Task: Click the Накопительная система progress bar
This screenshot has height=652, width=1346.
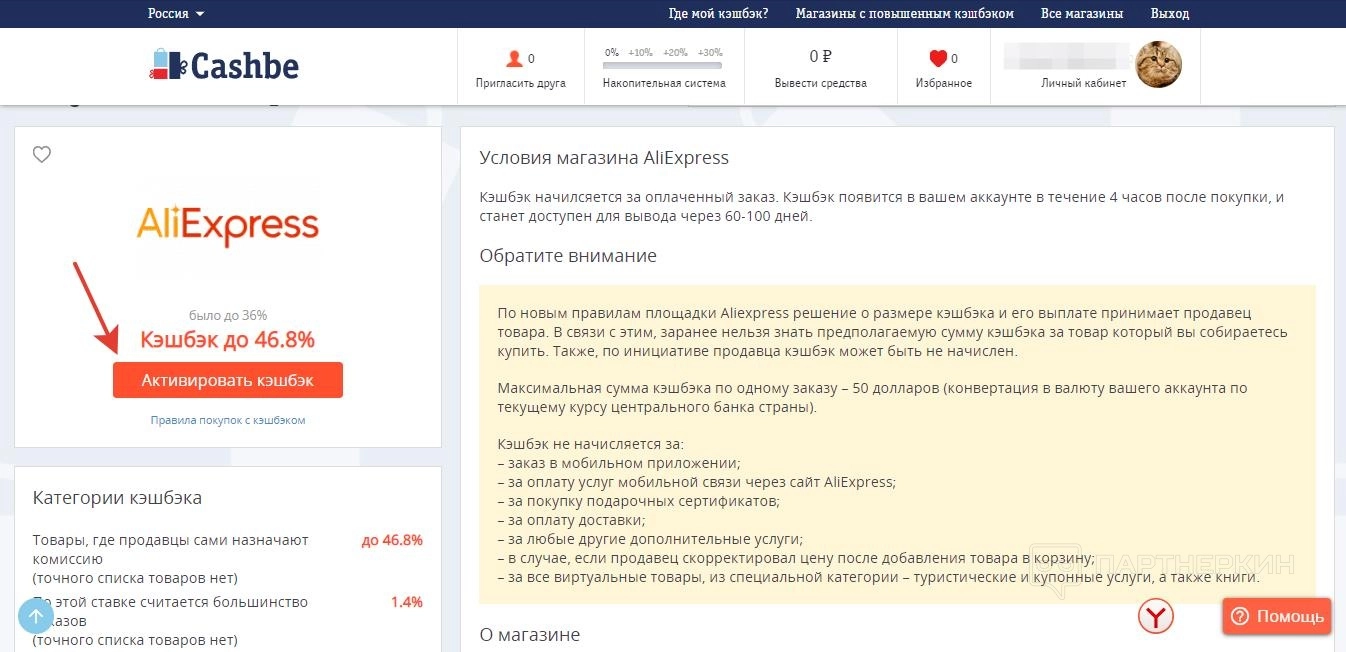Action: coord(663,66)
